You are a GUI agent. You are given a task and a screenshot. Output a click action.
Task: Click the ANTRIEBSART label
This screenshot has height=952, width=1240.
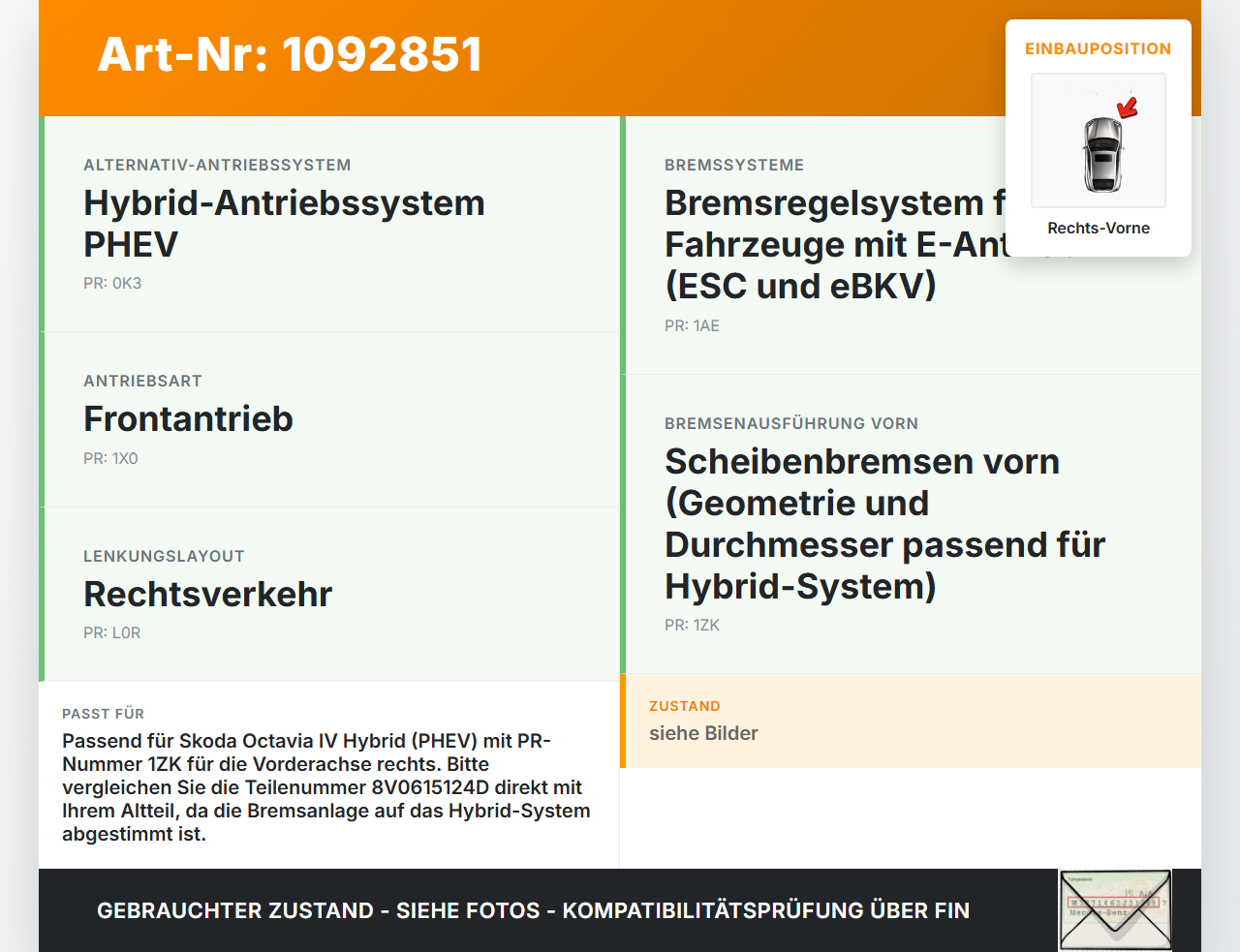[142, 381]
